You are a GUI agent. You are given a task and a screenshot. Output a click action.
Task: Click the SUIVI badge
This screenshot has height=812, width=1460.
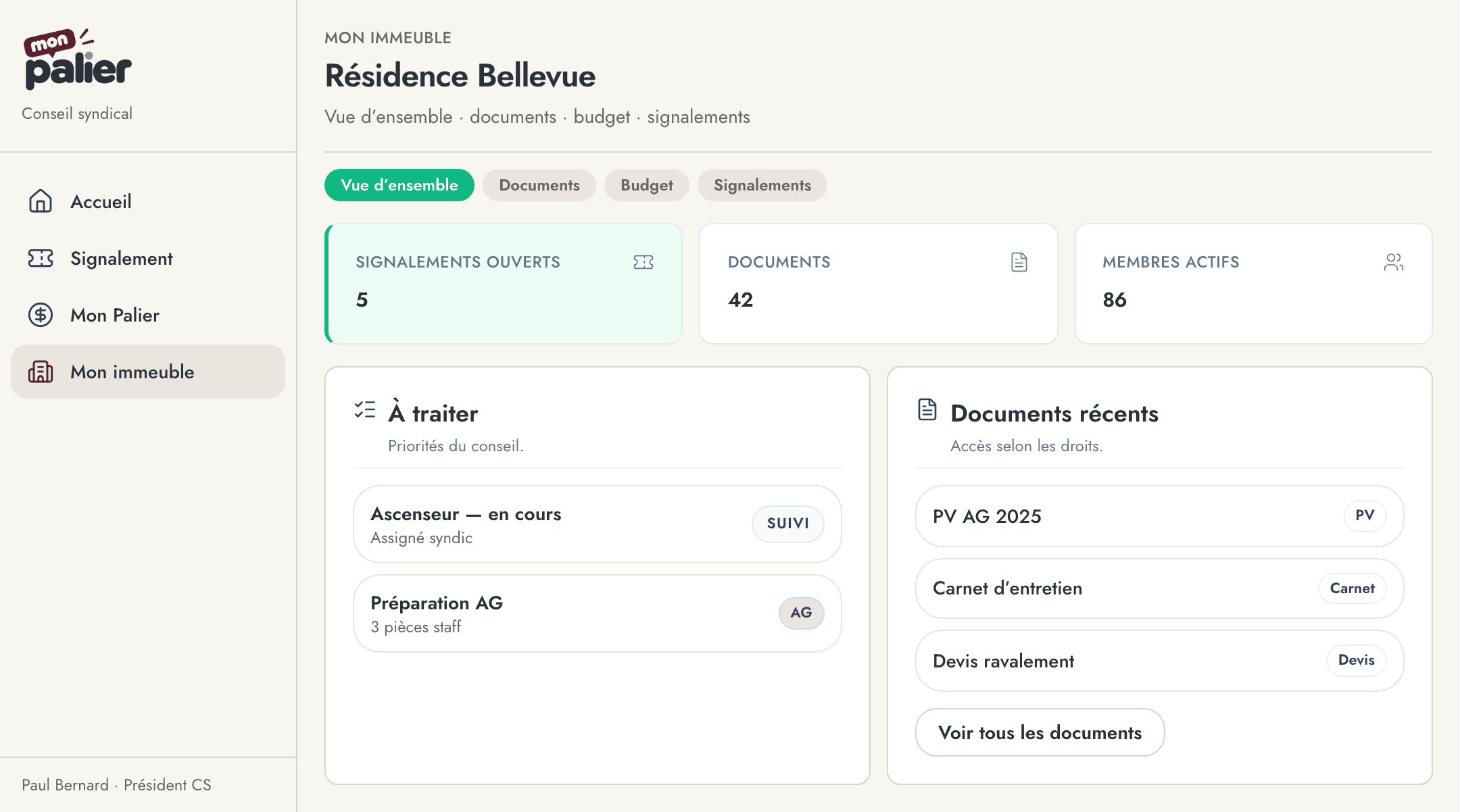click(x=788, y=524)
